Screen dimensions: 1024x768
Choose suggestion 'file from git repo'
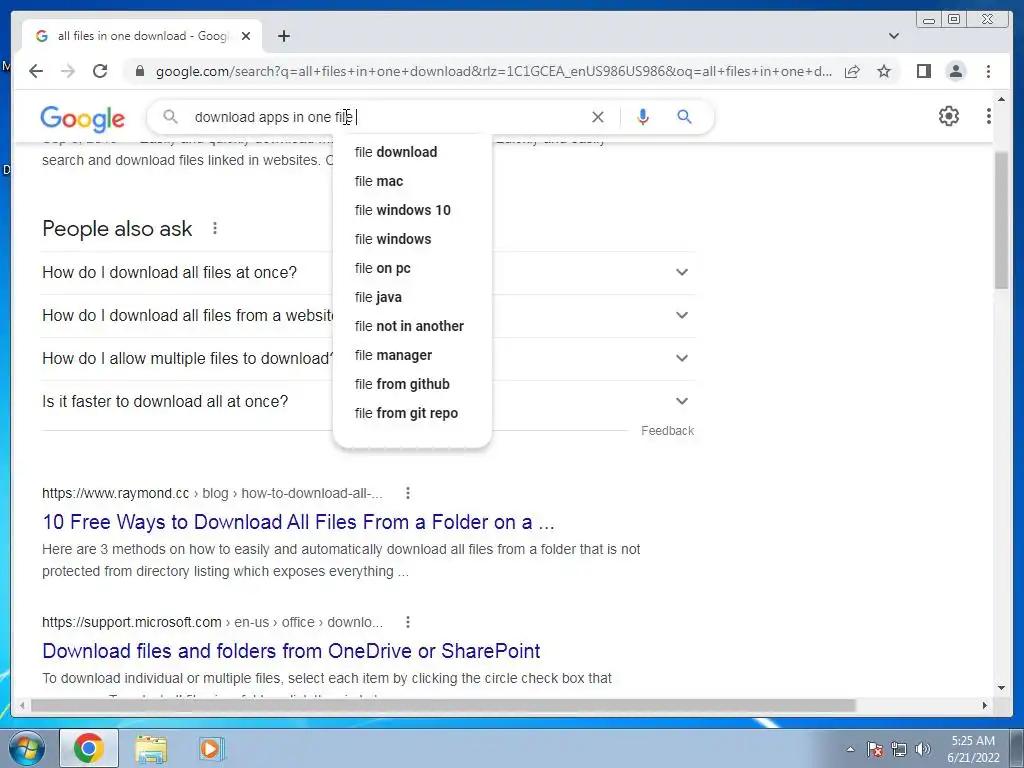click(x=412, y=413)
